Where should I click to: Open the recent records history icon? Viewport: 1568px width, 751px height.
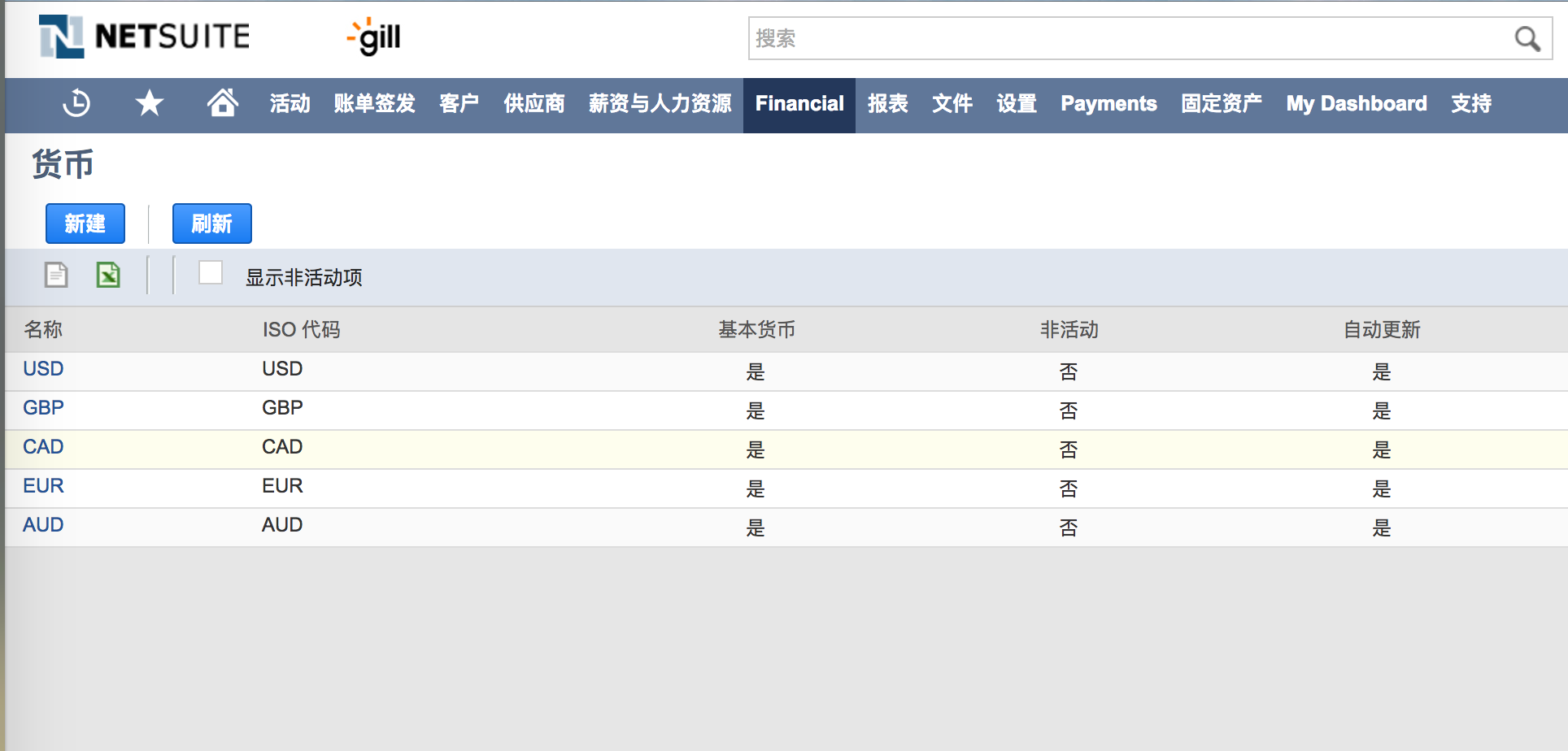tap(76, 104)
